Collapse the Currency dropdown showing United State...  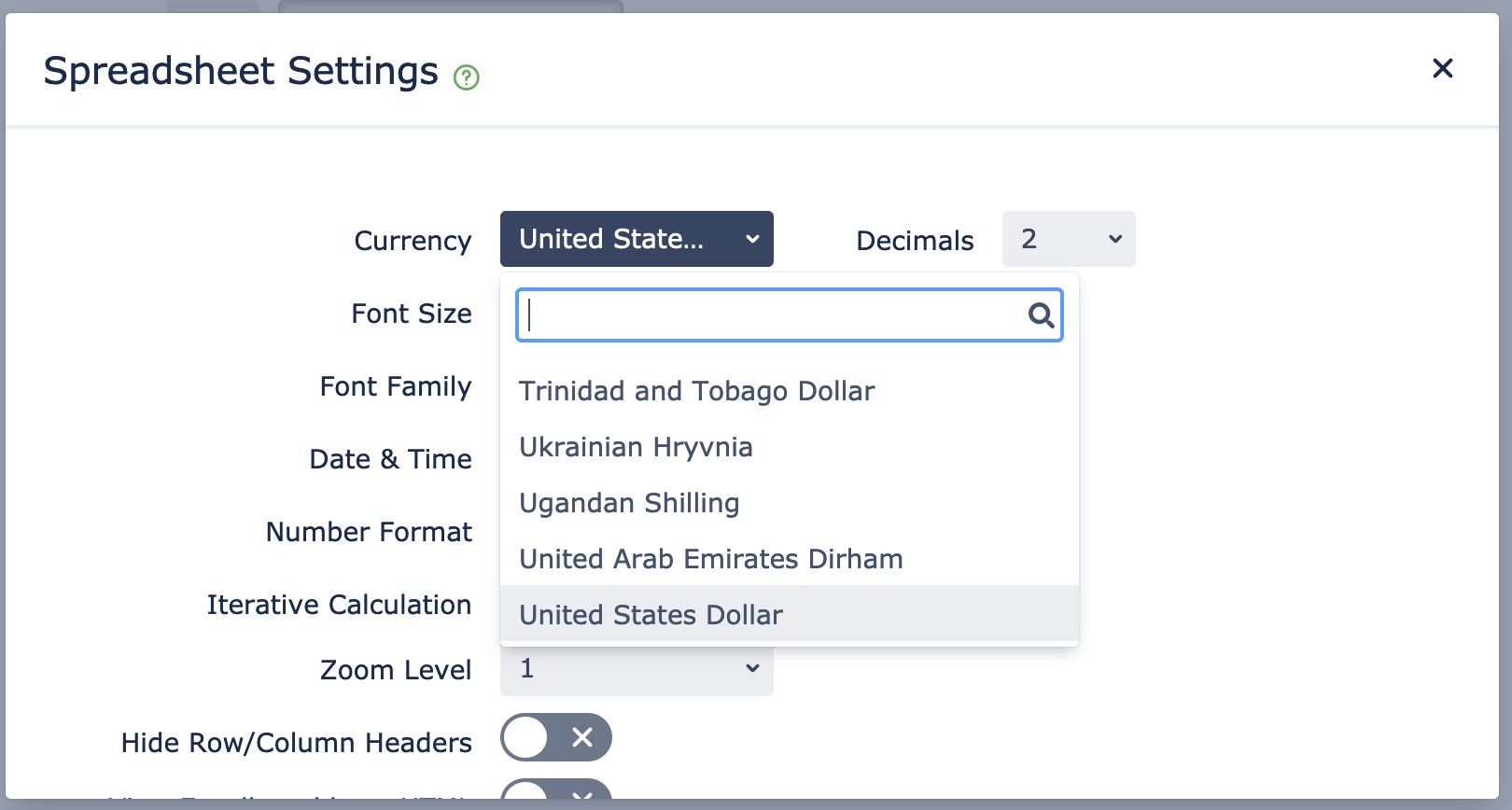tap(637, 239)
